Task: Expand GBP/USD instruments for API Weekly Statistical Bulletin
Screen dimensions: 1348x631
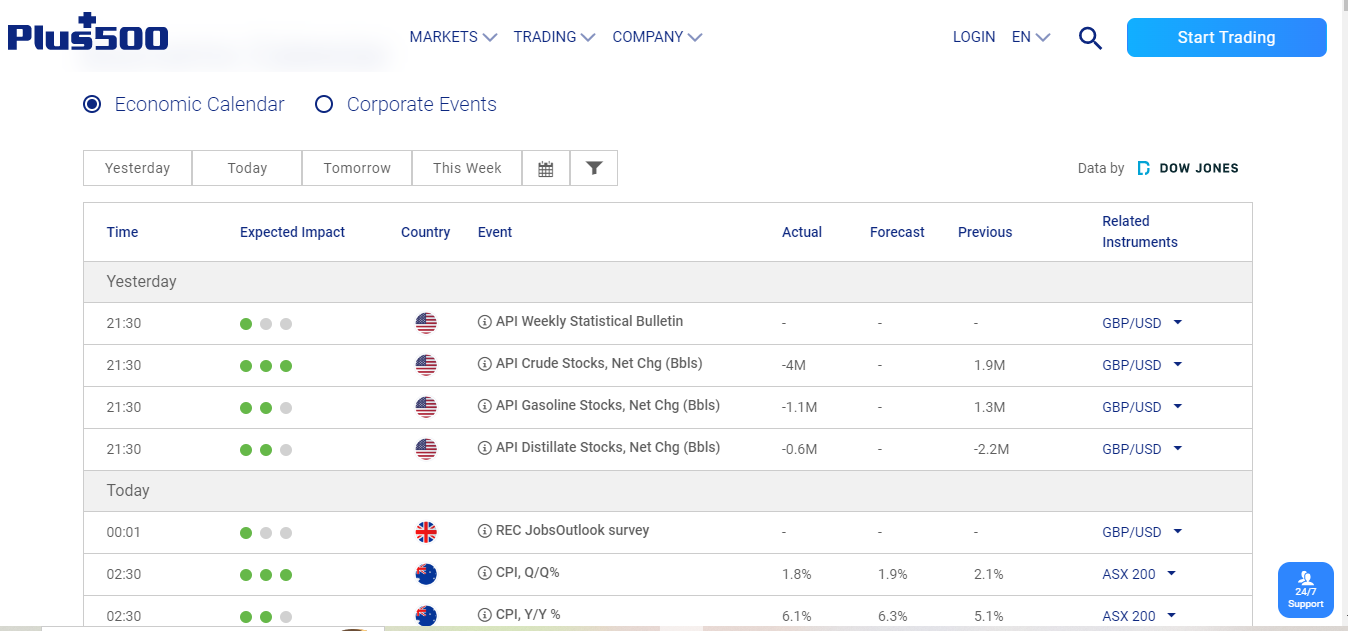Action: coord(1142,323)
